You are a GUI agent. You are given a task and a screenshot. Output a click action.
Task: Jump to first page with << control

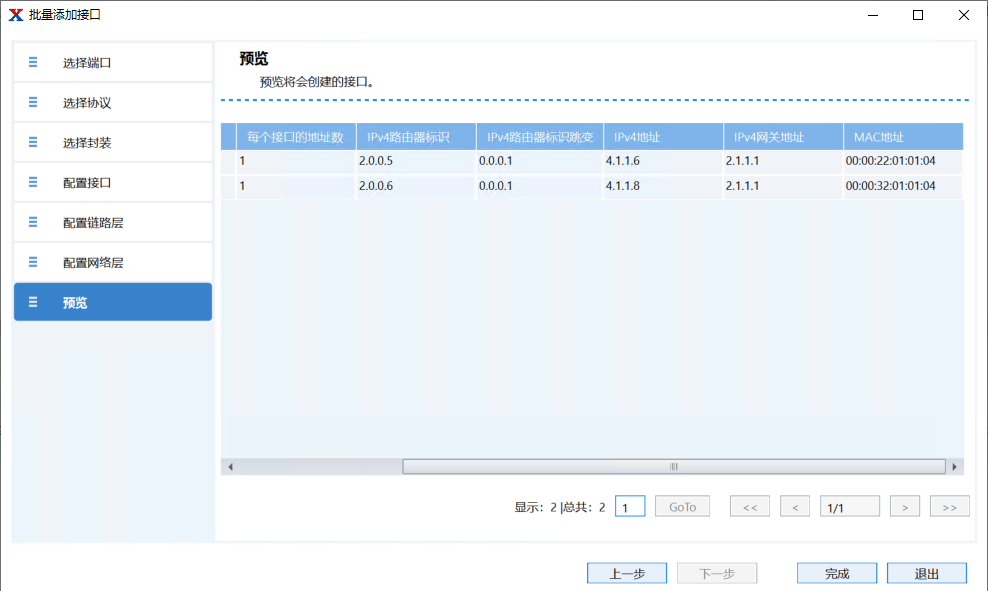click(749, 506)
